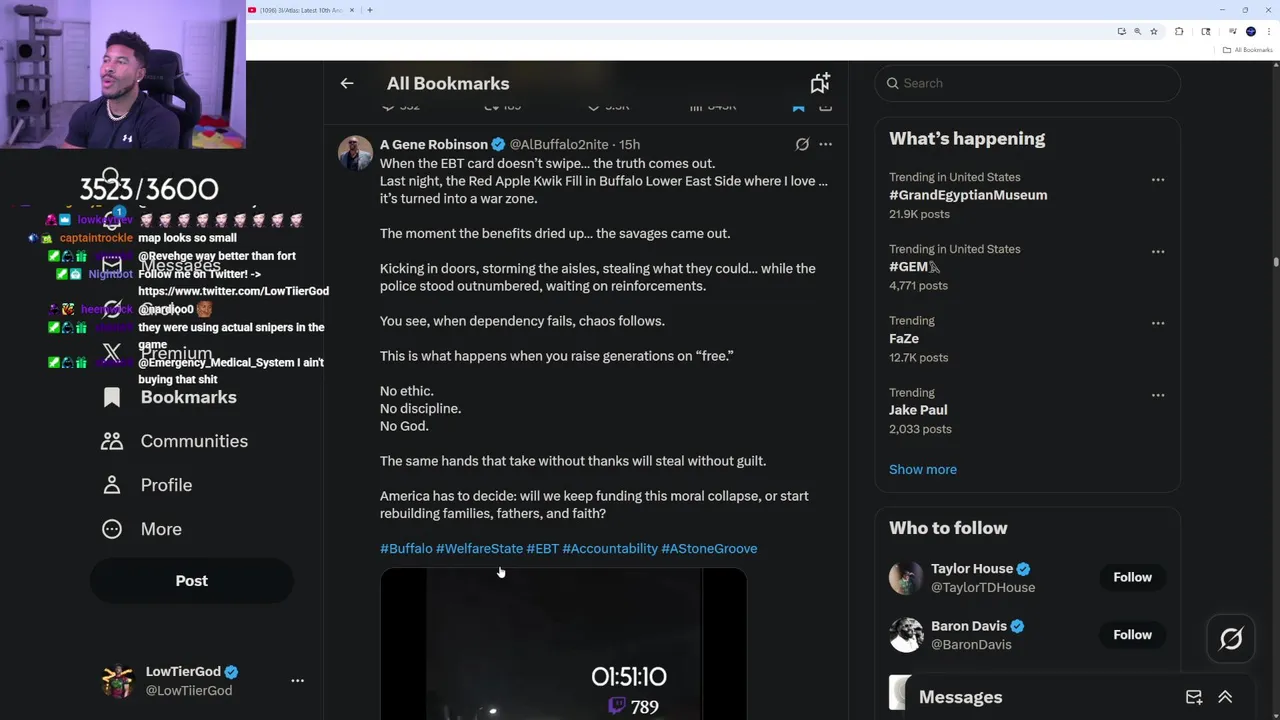Open more options for FaZe trend
This screenshot has height=720, width=1280.
click(x=1157, y=323)
